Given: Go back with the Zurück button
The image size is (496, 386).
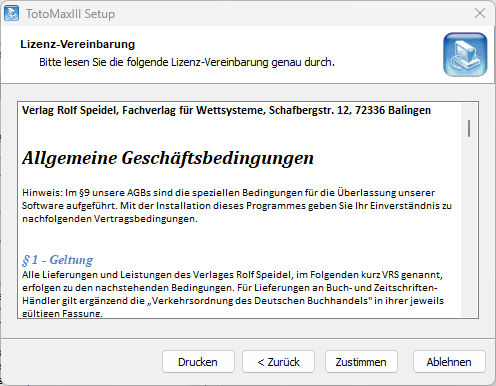Looking at the screenshot, I should click(x=278, y=362).
